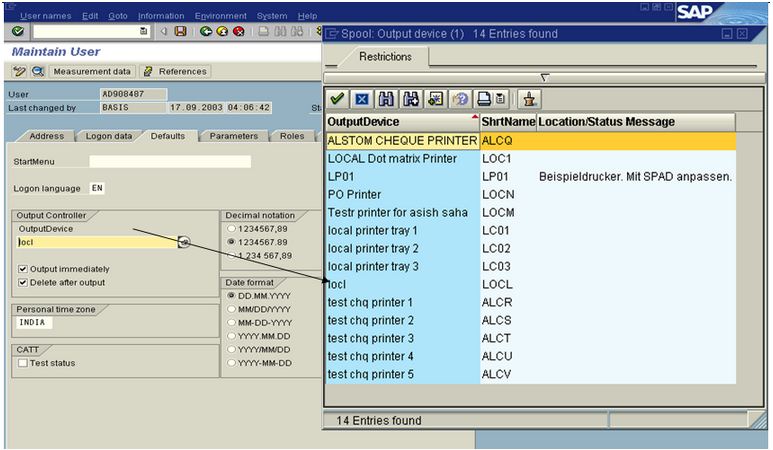Image resolution: width=773 pixels, height=450 pixels.
Task: Click the Location/Status Message column header
Action: coord(636,122)
